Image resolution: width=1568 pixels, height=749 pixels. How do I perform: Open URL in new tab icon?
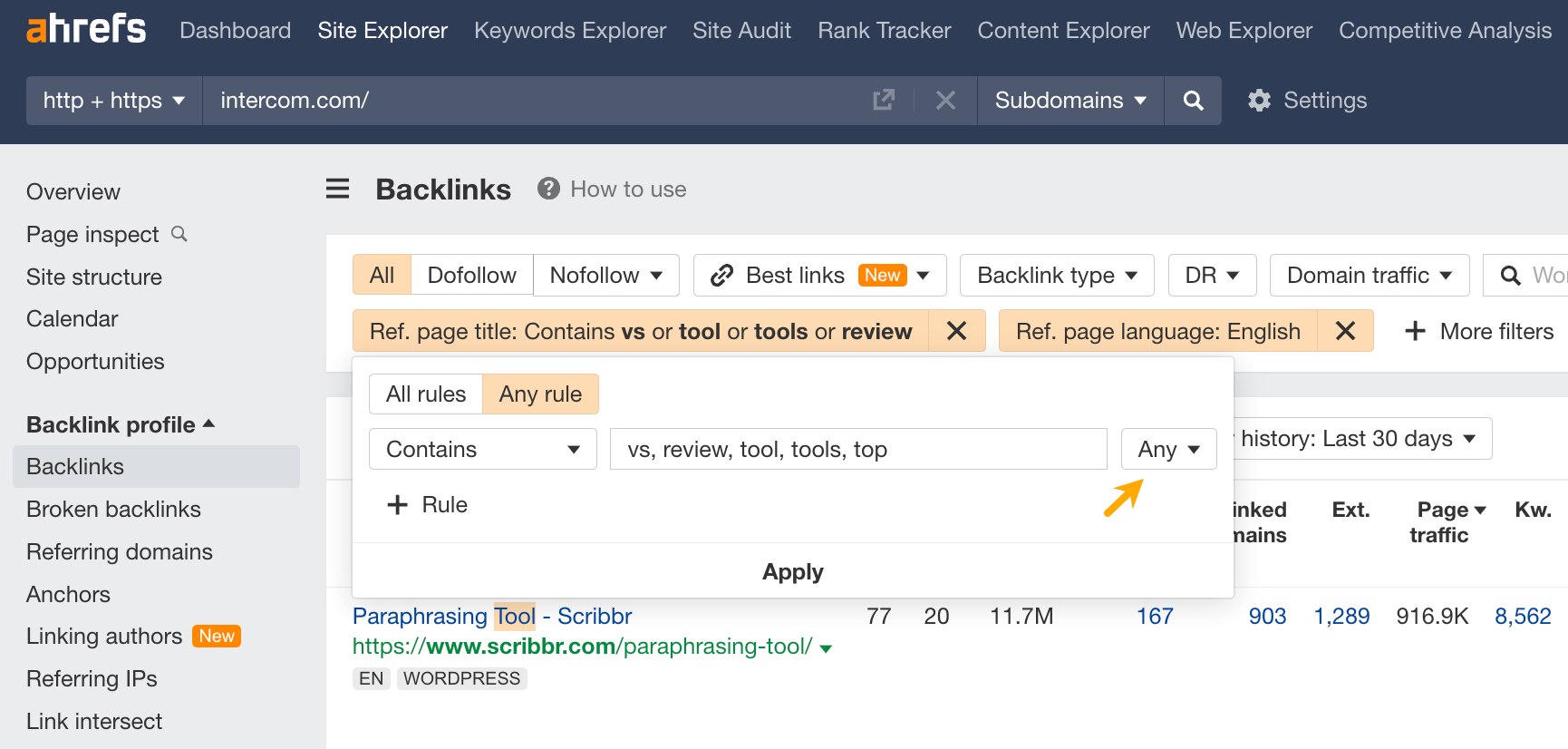(x=884, y=100)
